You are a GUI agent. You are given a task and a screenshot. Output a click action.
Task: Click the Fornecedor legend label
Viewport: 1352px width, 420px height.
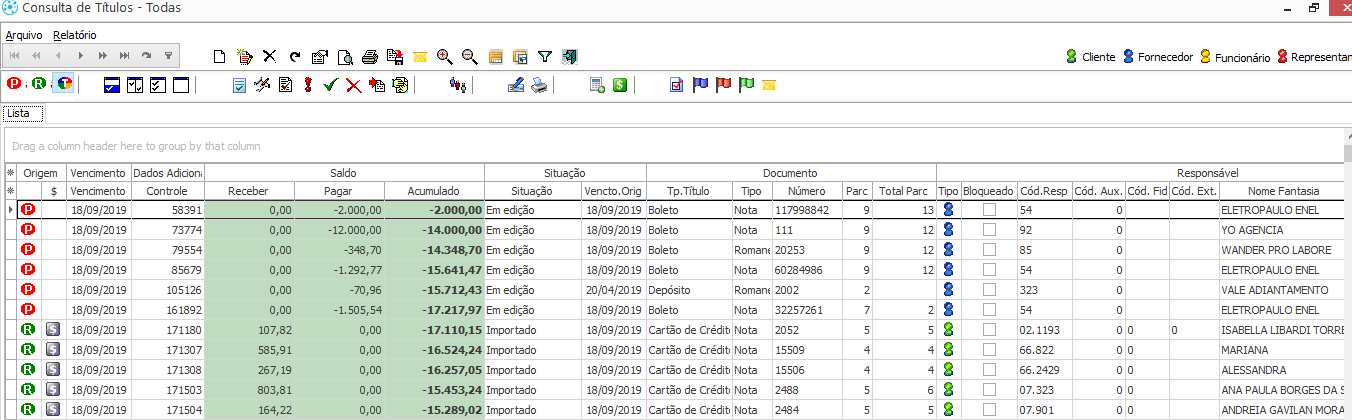pyautogui.click(x=1165, y=57)
